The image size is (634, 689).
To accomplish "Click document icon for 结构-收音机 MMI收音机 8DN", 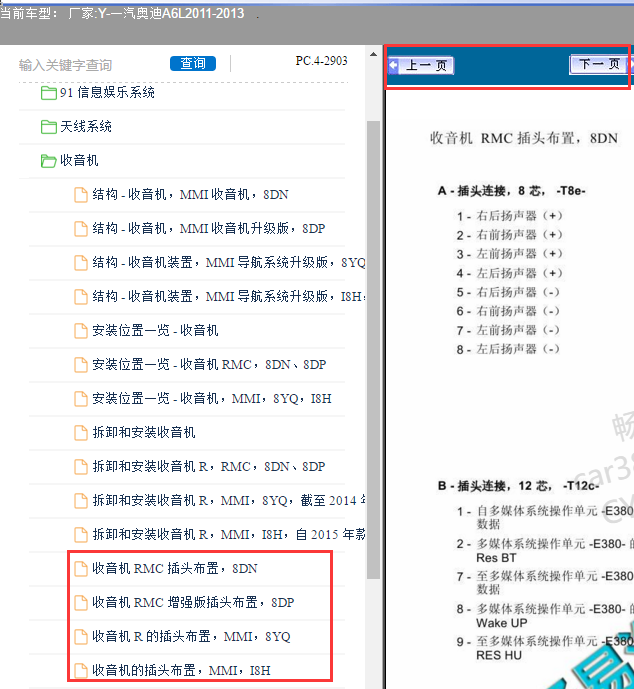I will point(80,195).
